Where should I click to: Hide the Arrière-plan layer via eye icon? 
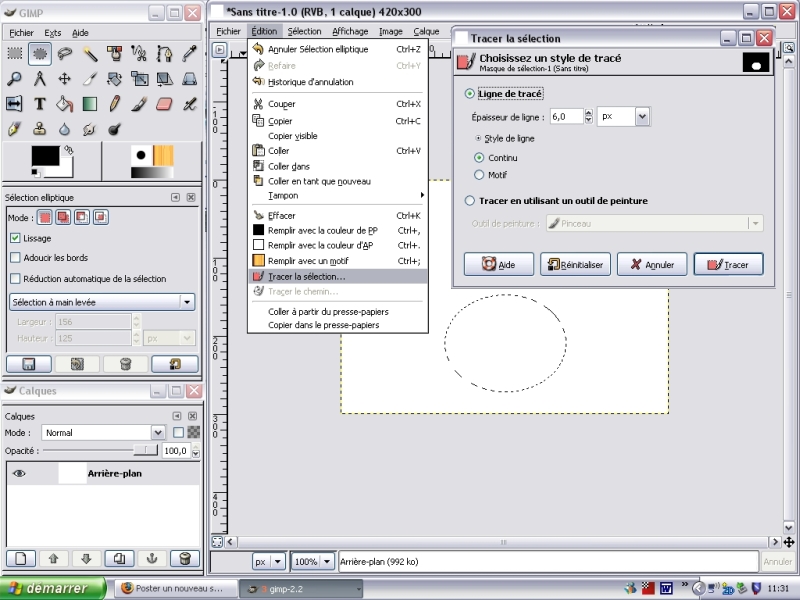pyautogui.click(x=19, y=473)
